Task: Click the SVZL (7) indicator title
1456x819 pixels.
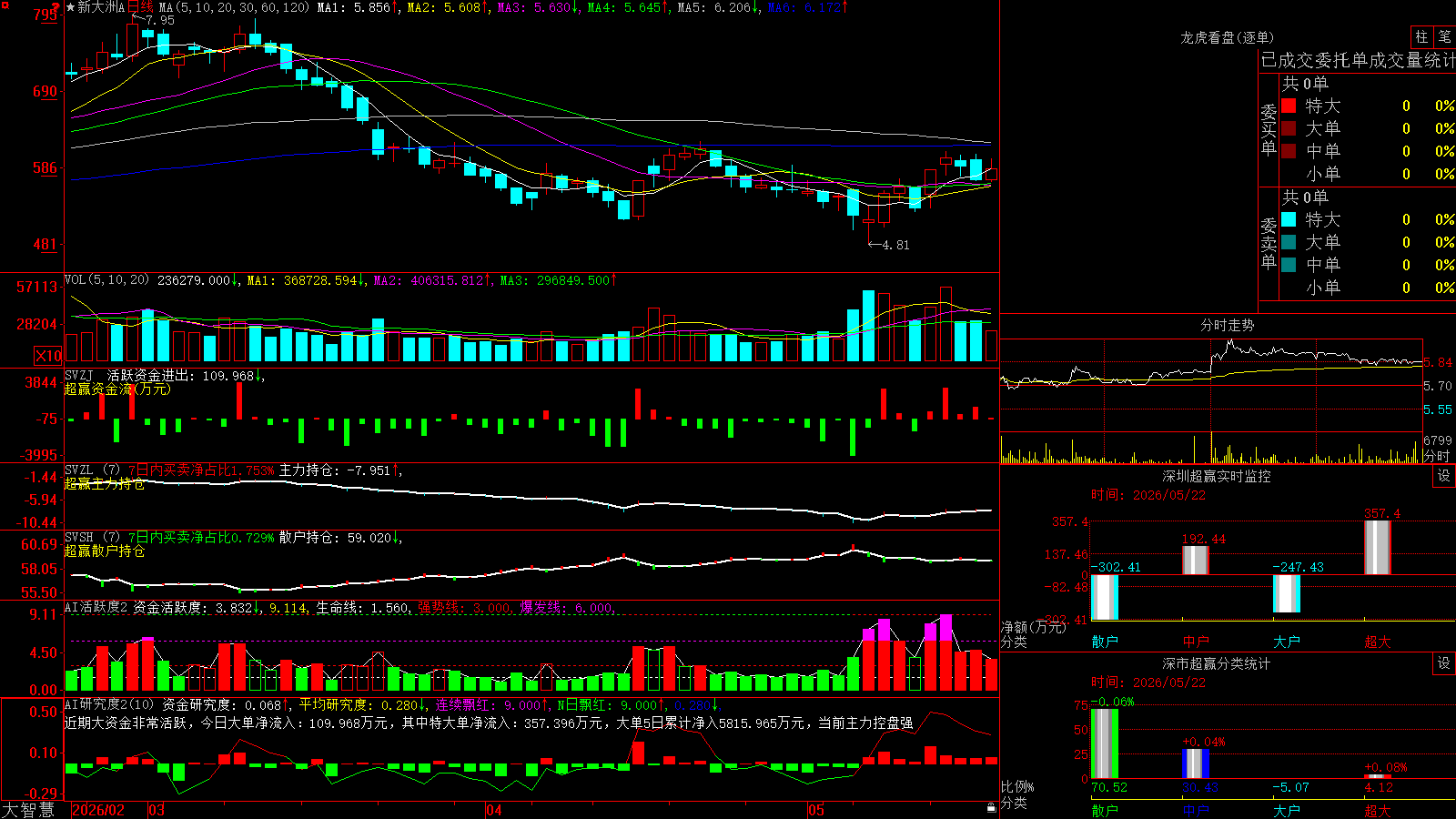Action: tap(92, 470)
